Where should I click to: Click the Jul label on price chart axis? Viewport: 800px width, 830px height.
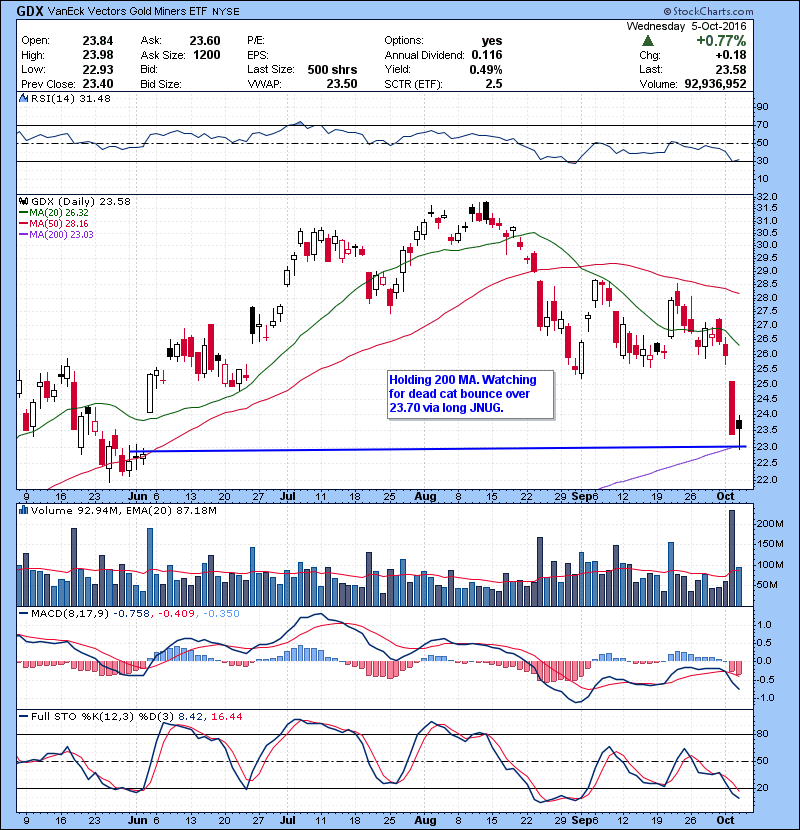pyautogui.click(x=287, y=497)
